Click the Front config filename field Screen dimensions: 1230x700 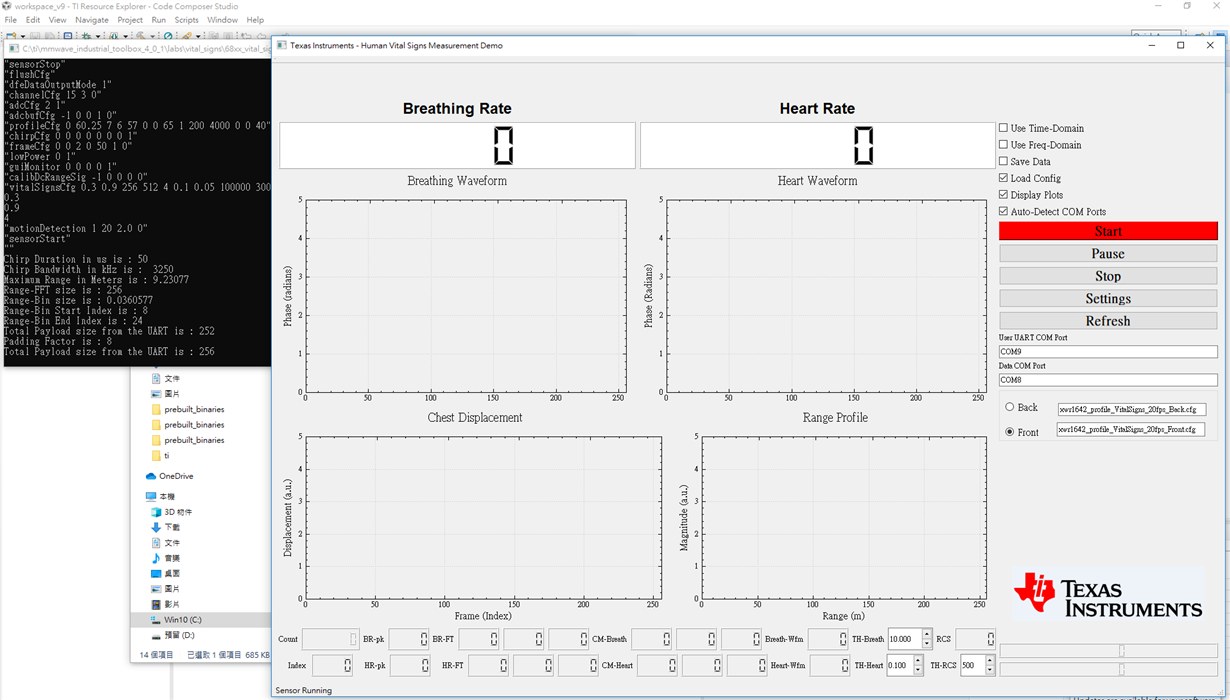pos(1131,429)
